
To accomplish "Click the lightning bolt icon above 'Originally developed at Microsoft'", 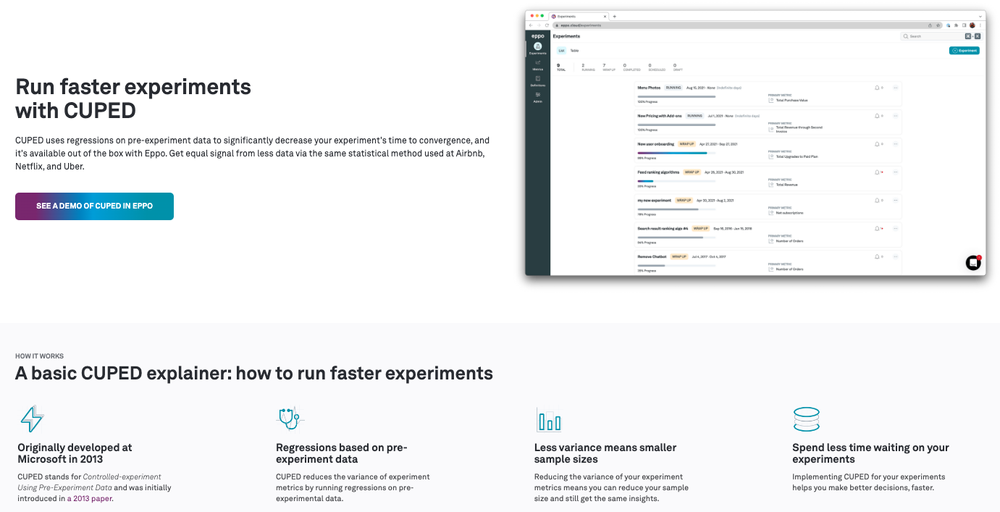I will click(32, 419).
